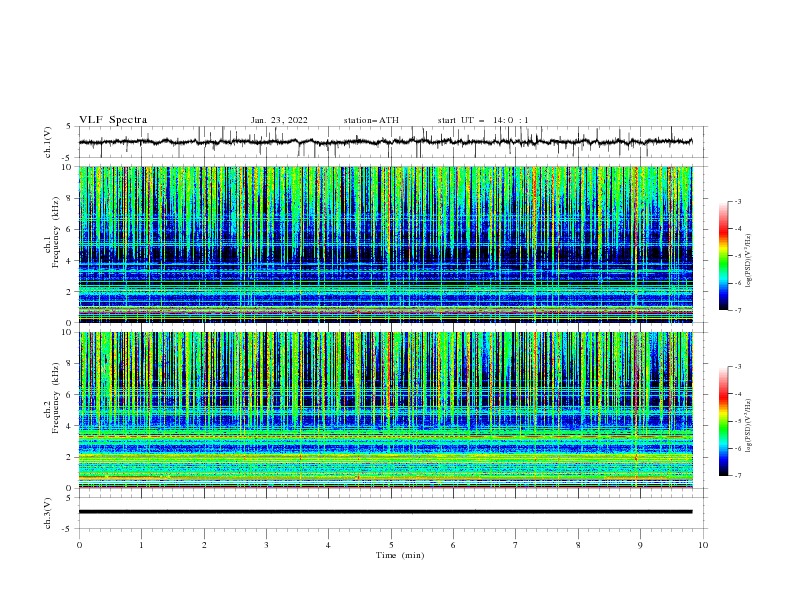
Task: Click the "ch.3(V)" axis label
Action: click(48, 513)
